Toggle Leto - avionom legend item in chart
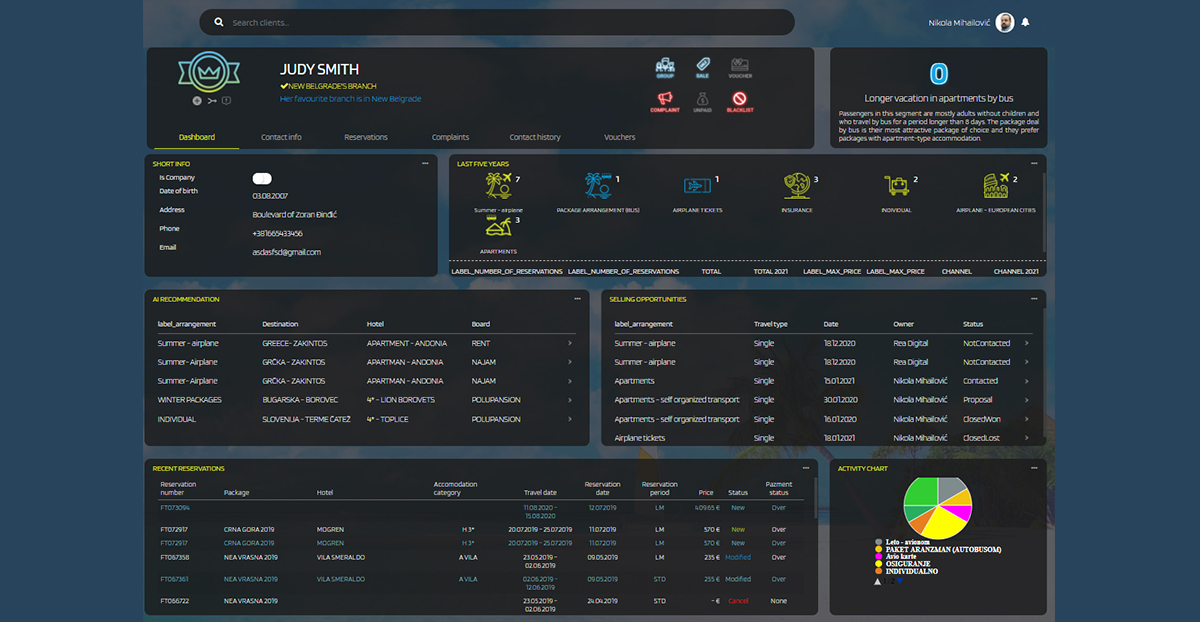The height and width of the screenshot is (622, 1200). [x=892, y=541]
